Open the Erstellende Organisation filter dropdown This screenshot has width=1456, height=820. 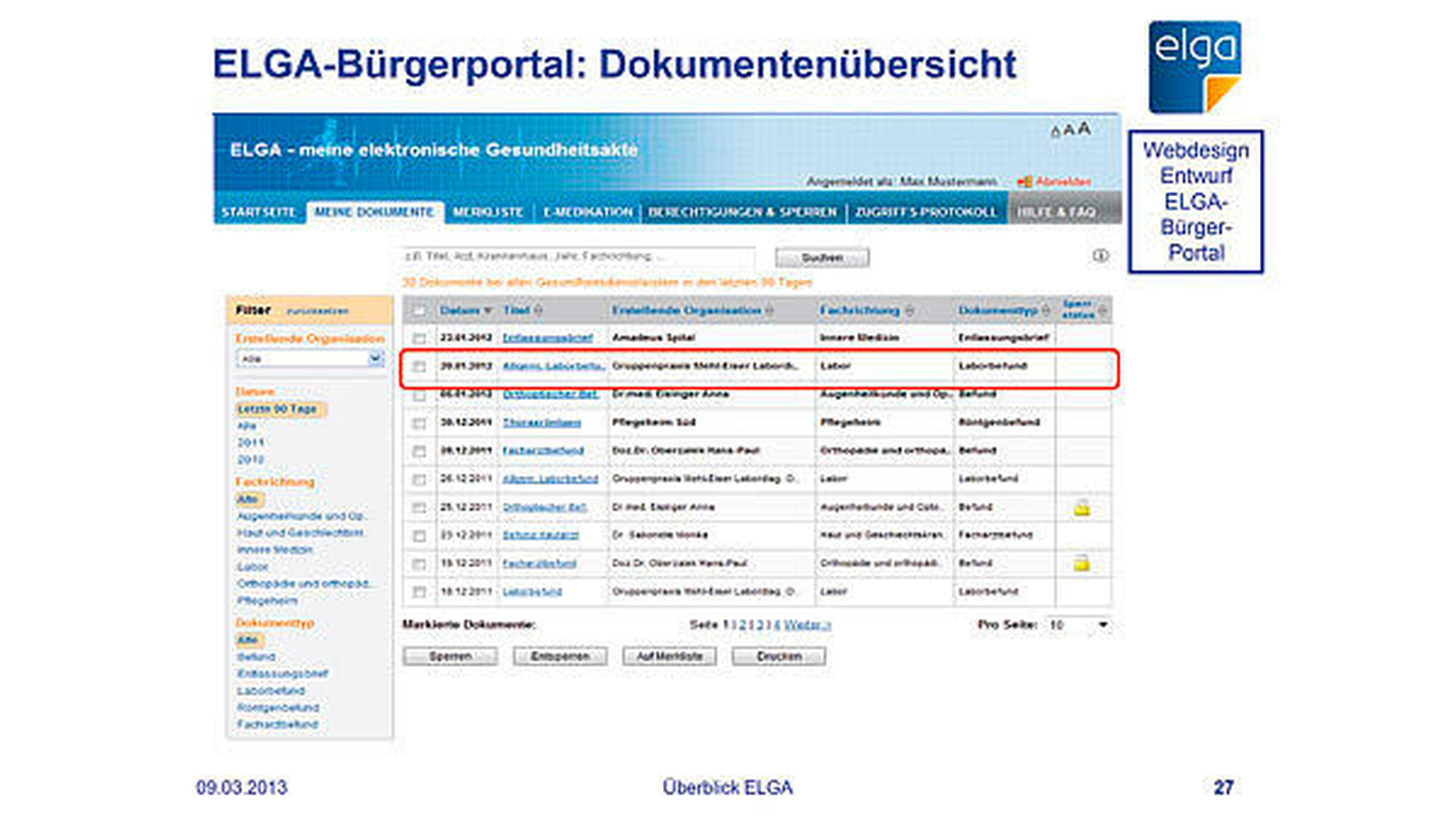(x=310, y=359)
